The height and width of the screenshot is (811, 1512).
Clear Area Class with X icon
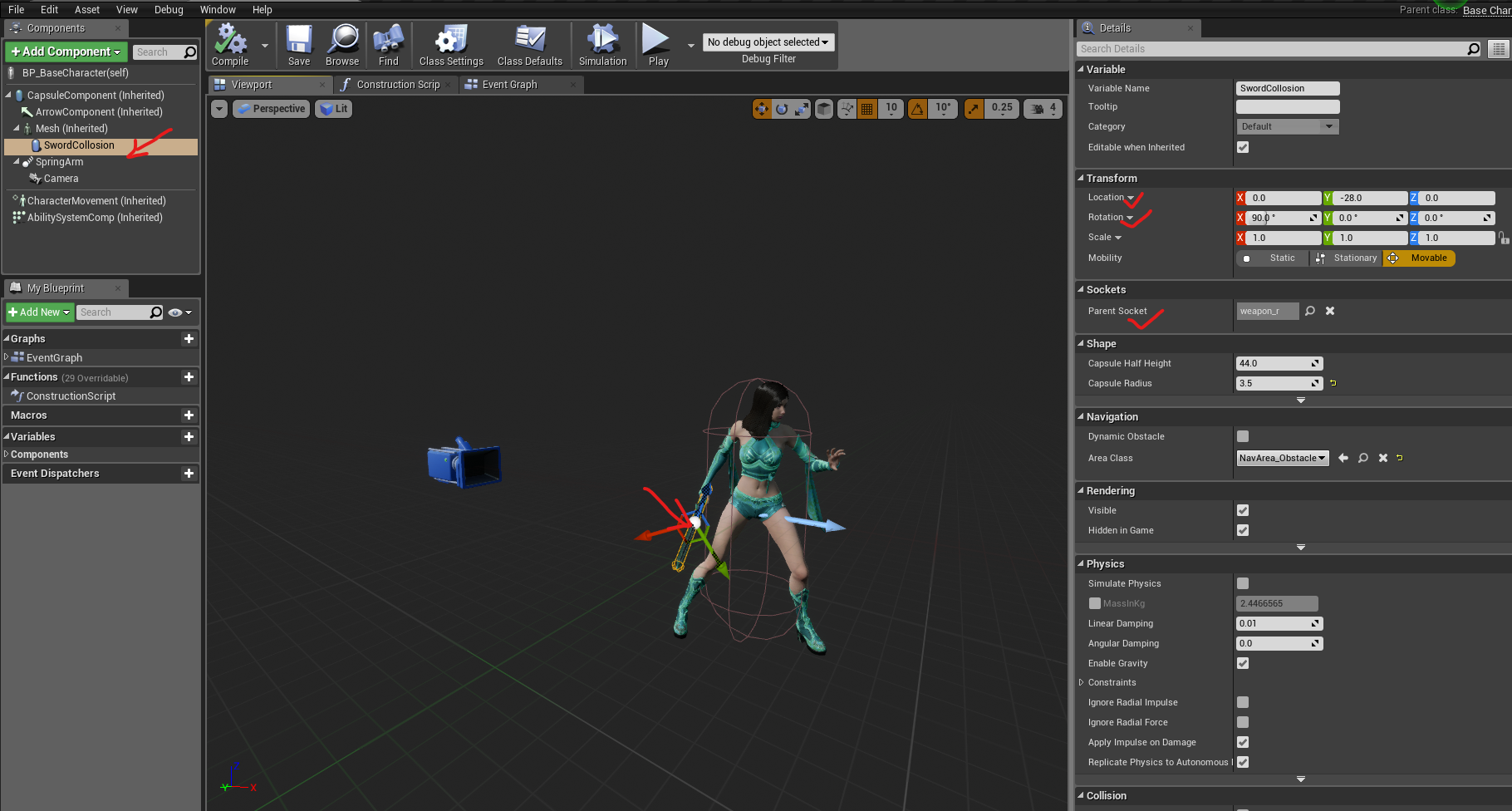click(1383, 458)
